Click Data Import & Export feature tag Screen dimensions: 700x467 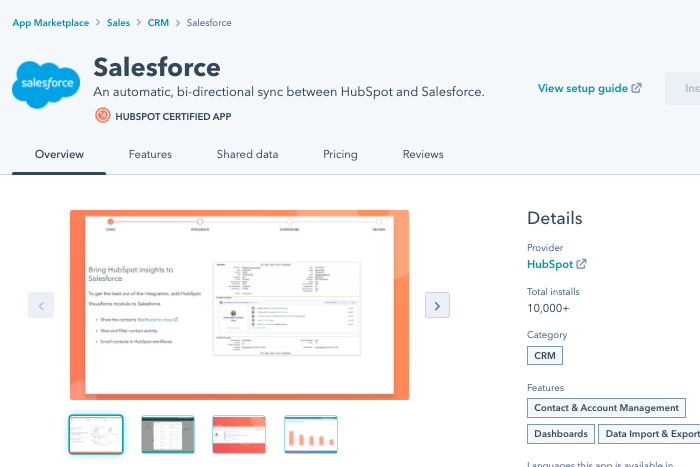click(649, 434)
